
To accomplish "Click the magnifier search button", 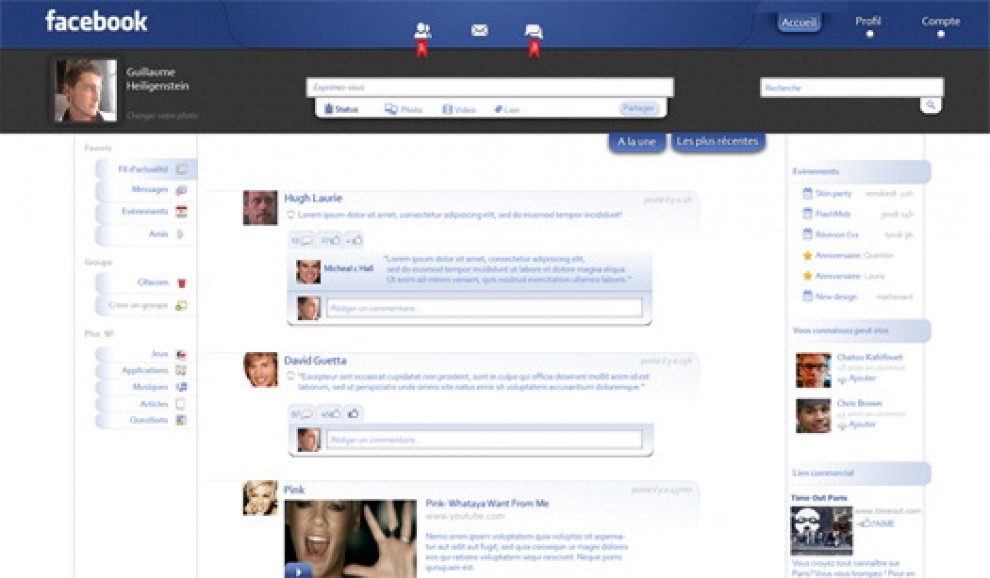I will click(x=931, y=105).
